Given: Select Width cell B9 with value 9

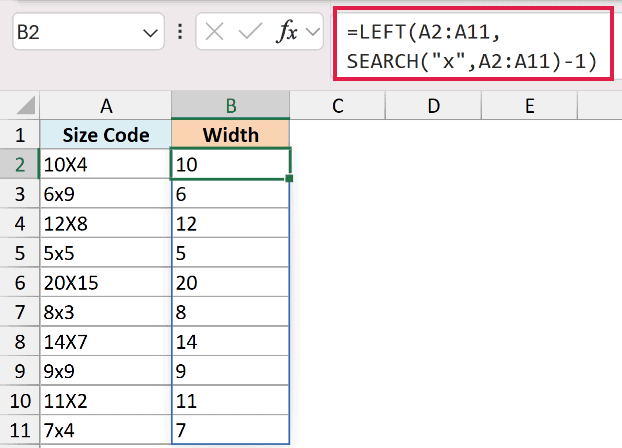Looking at the screenshot, I should pos(230,371).
